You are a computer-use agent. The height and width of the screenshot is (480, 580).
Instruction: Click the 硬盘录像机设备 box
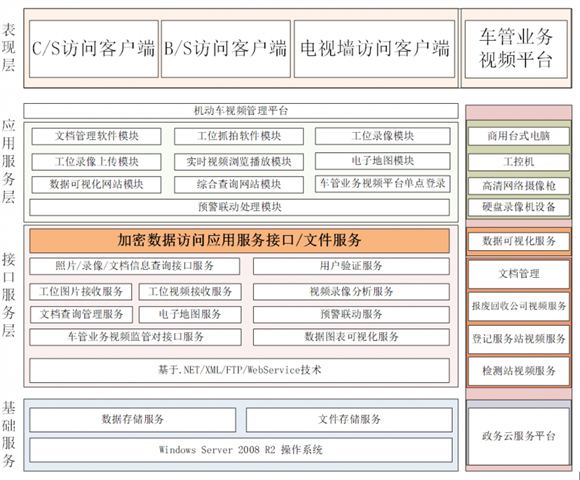[519, 207]
